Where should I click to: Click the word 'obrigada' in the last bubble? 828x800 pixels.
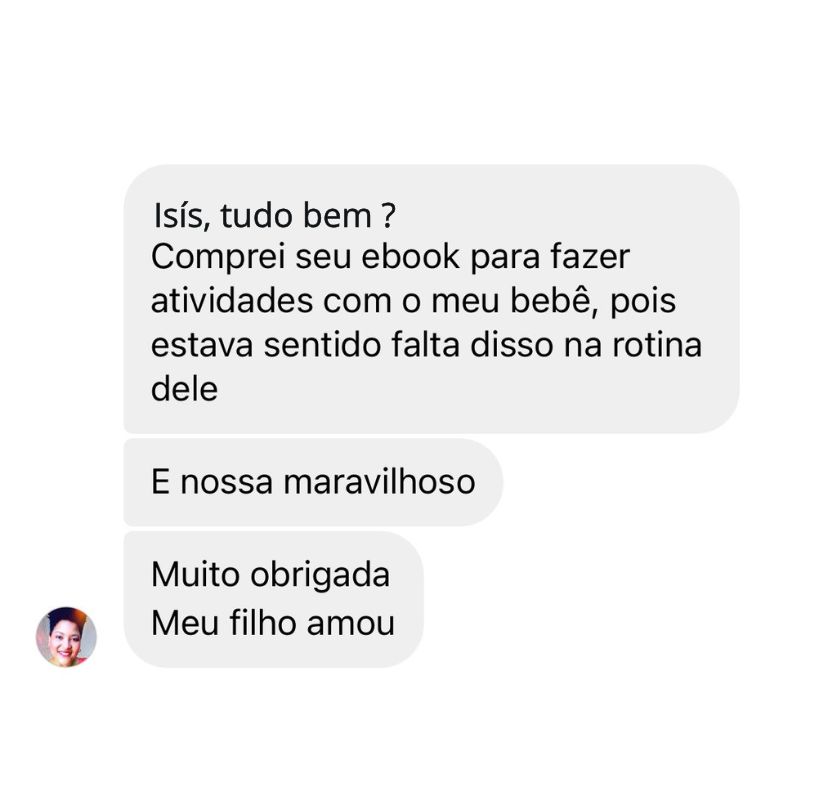(320, 576)
